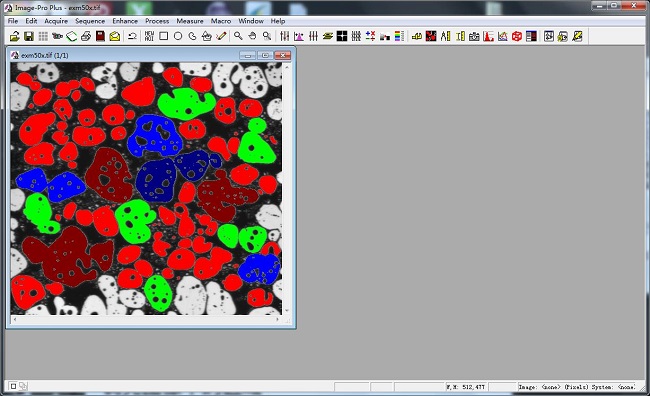Click the bright green segmented particle at top
Image resolution: width=650 pixels, height=396 pixels.
pyautogui.click(x=186, y=103)
